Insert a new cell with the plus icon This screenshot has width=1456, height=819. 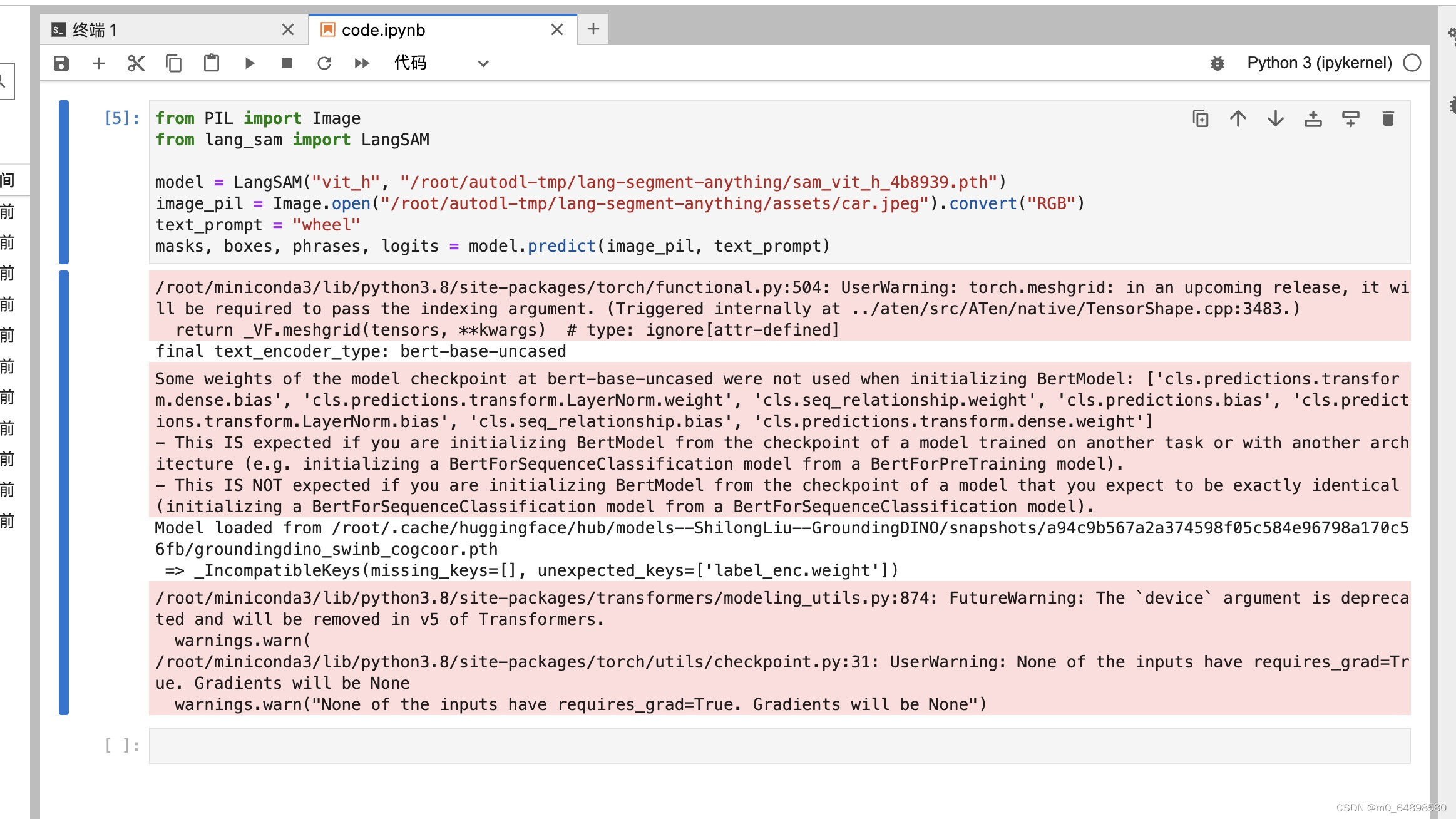pos(99,63)
